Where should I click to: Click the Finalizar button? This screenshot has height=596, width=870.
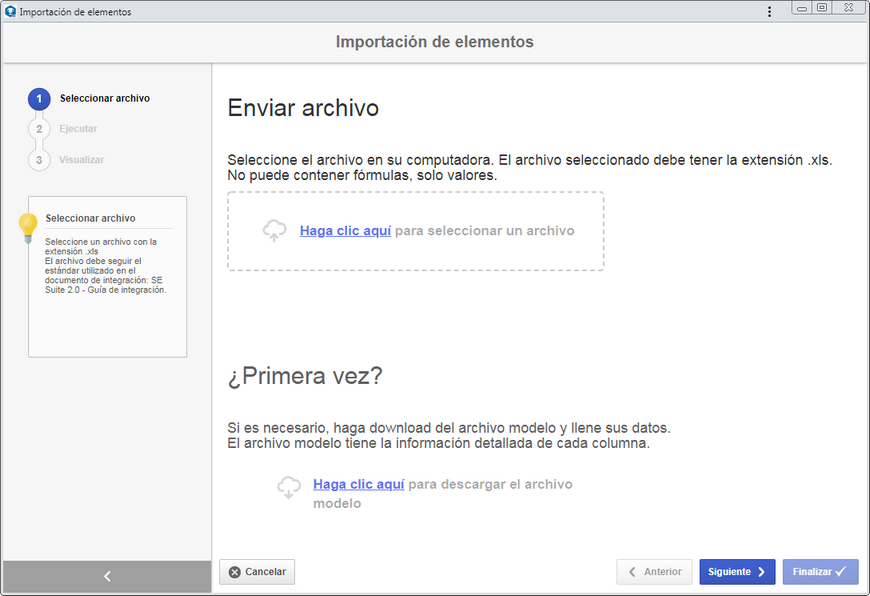pos(821,572)
